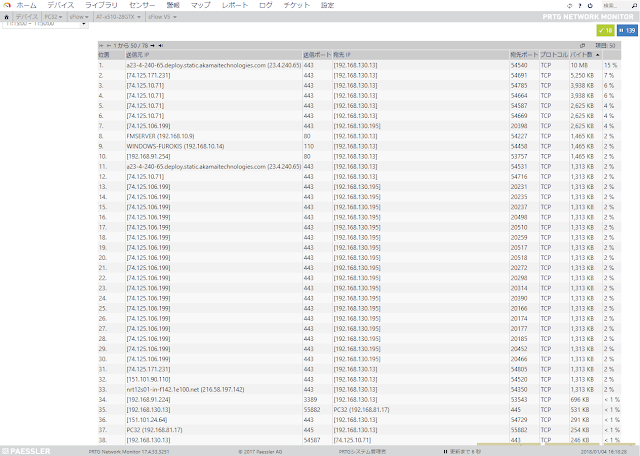Sort by 送信元 IP column header
640x456 pixels.
pos(138,55)
